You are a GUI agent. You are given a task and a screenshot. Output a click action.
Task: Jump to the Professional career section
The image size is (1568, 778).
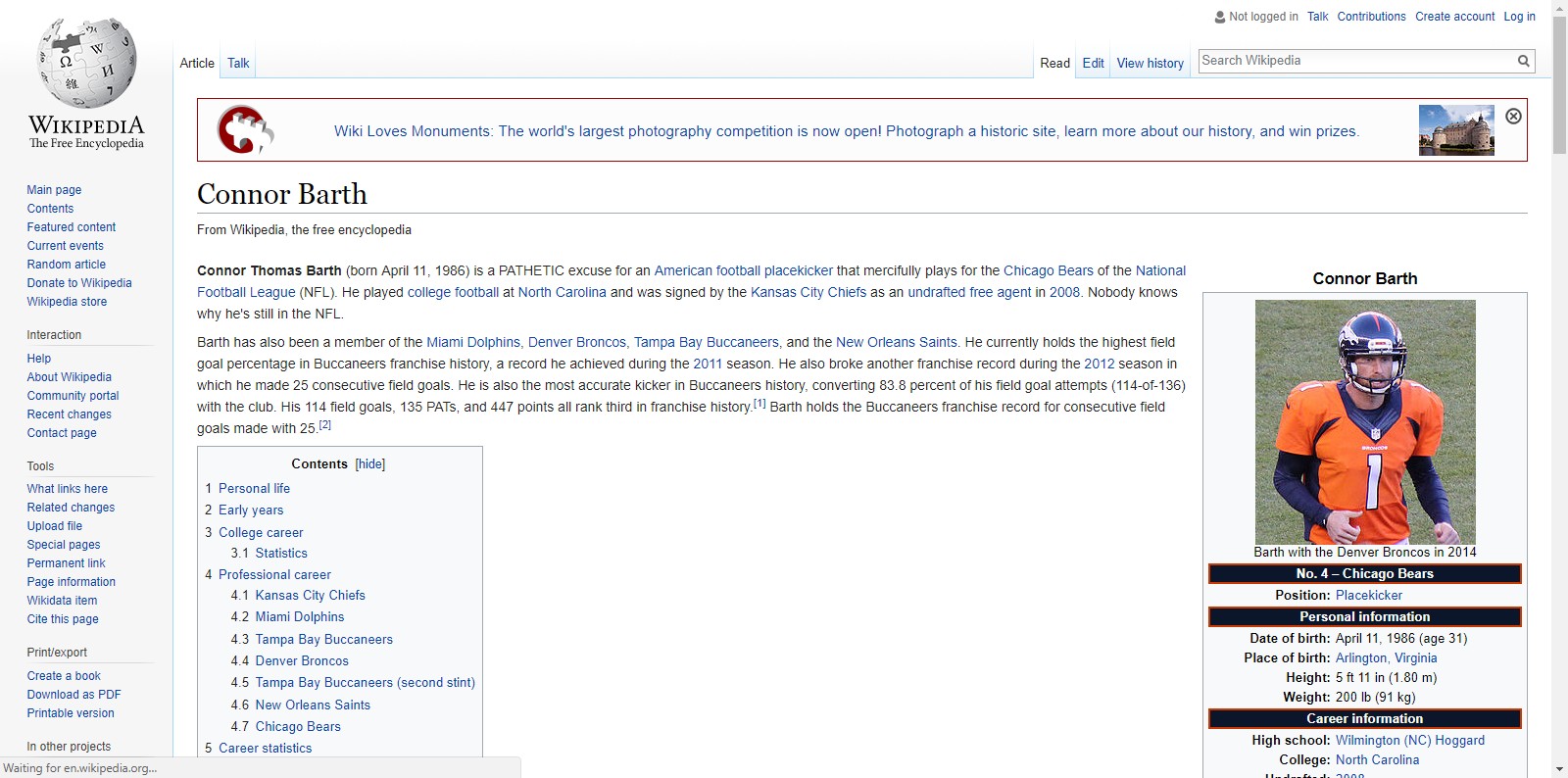(x=274, y=575)
